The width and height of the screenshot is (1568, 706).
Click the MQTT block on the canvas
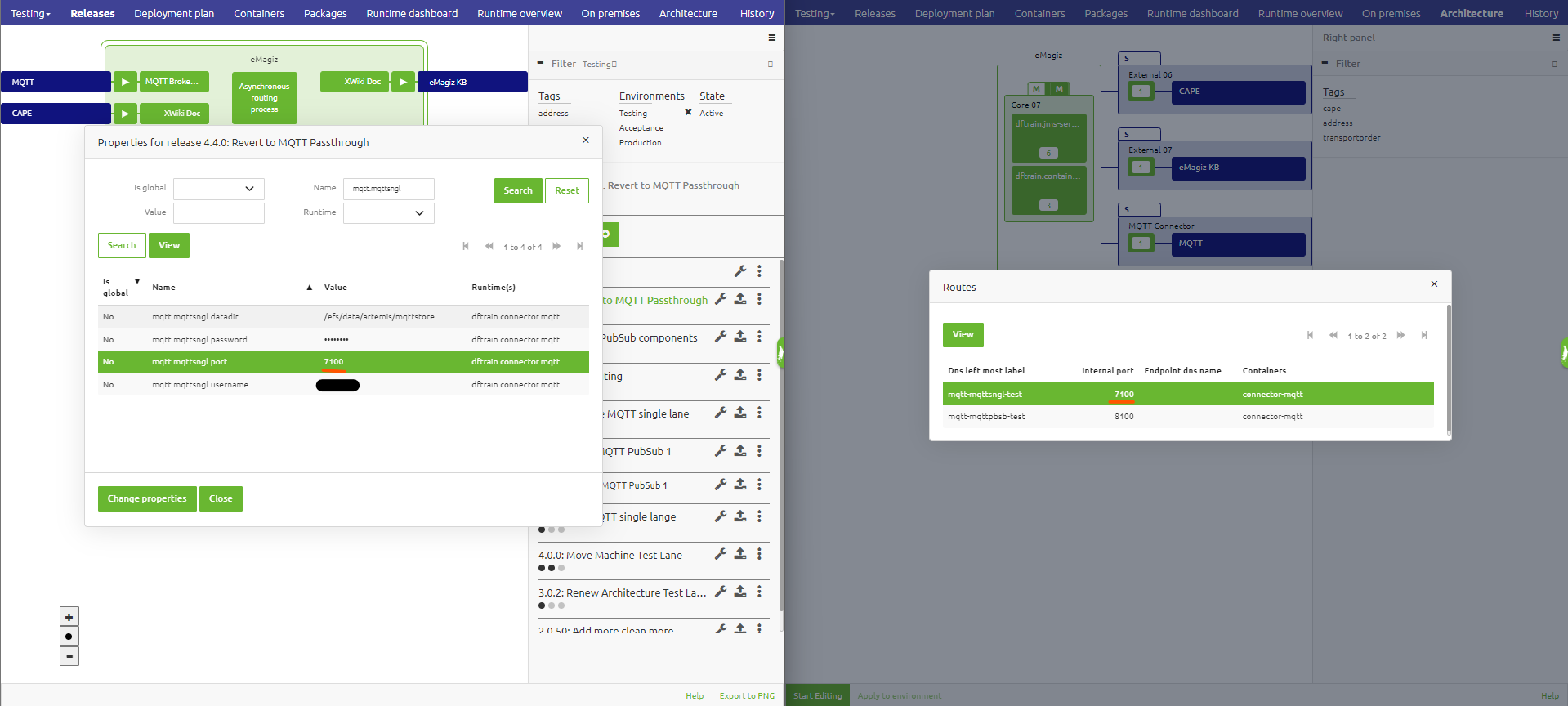click(56, 82)
